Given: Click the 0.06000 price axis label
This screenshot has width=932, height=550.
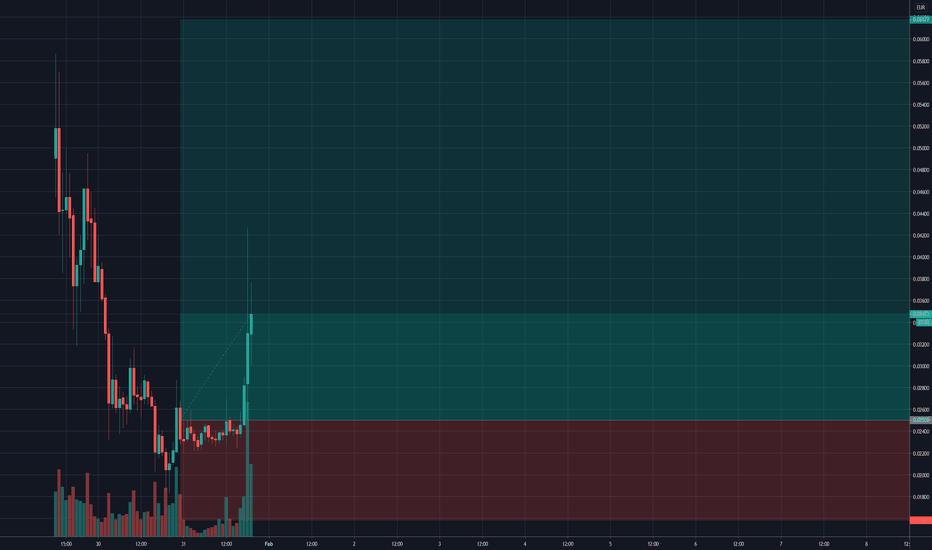Looking at the screenshot, I should [x=921, y=39].
